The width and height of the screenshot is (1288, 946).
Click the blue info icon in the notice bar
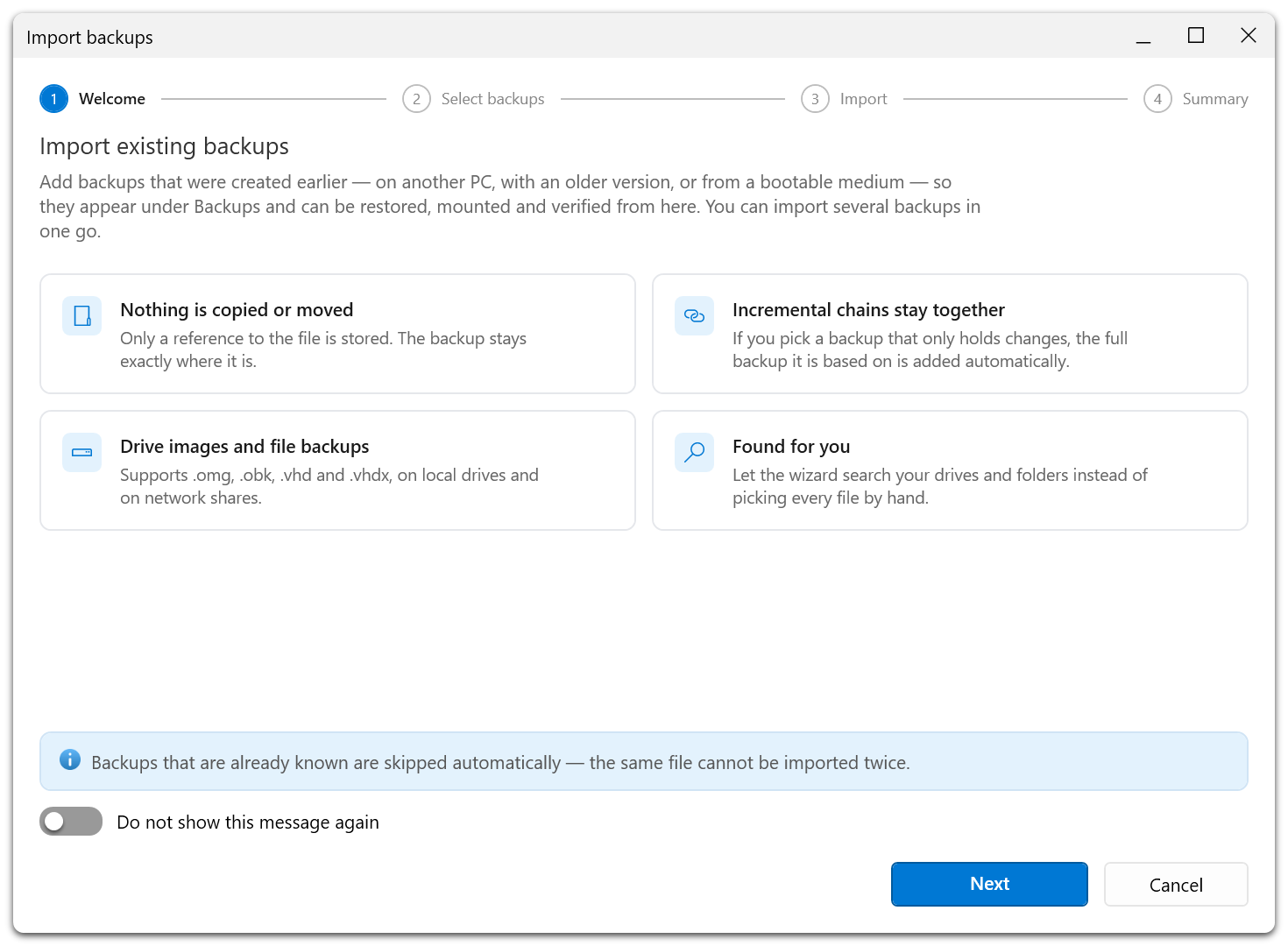pos(70,760)
